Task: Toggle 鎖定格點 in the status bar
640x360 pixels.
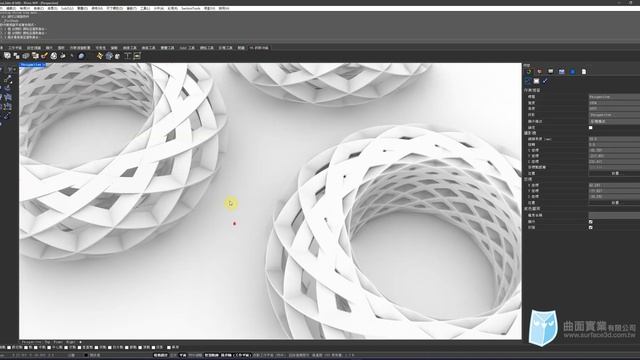Action: 160,355
